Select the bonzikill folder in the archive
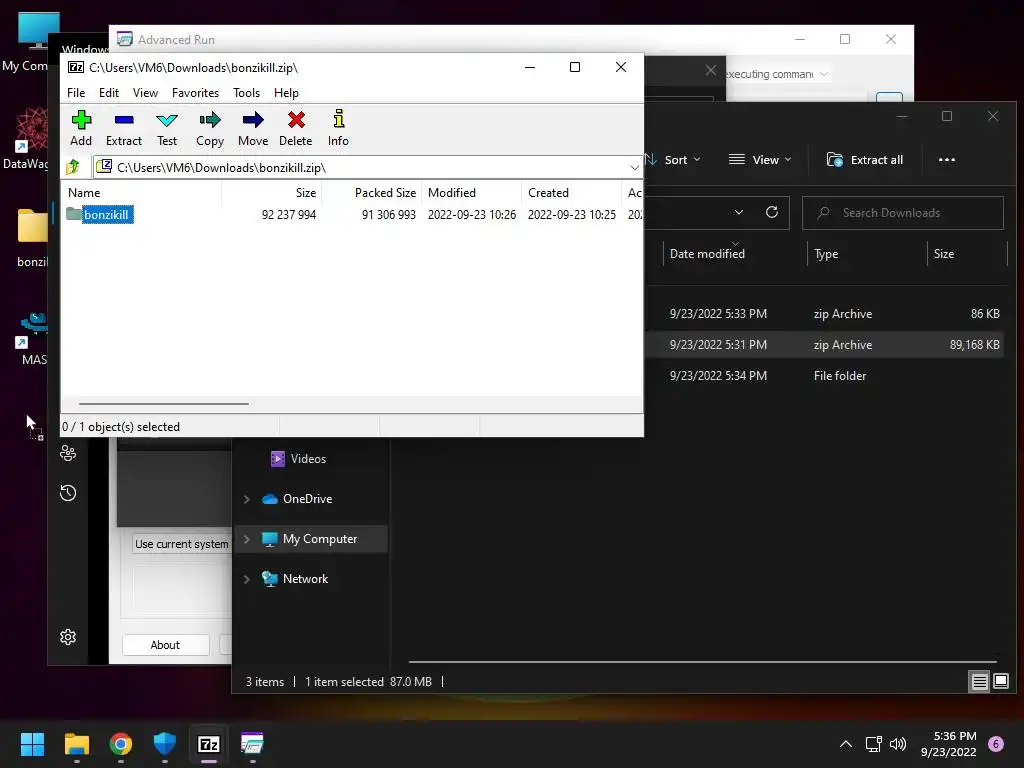 100,214
